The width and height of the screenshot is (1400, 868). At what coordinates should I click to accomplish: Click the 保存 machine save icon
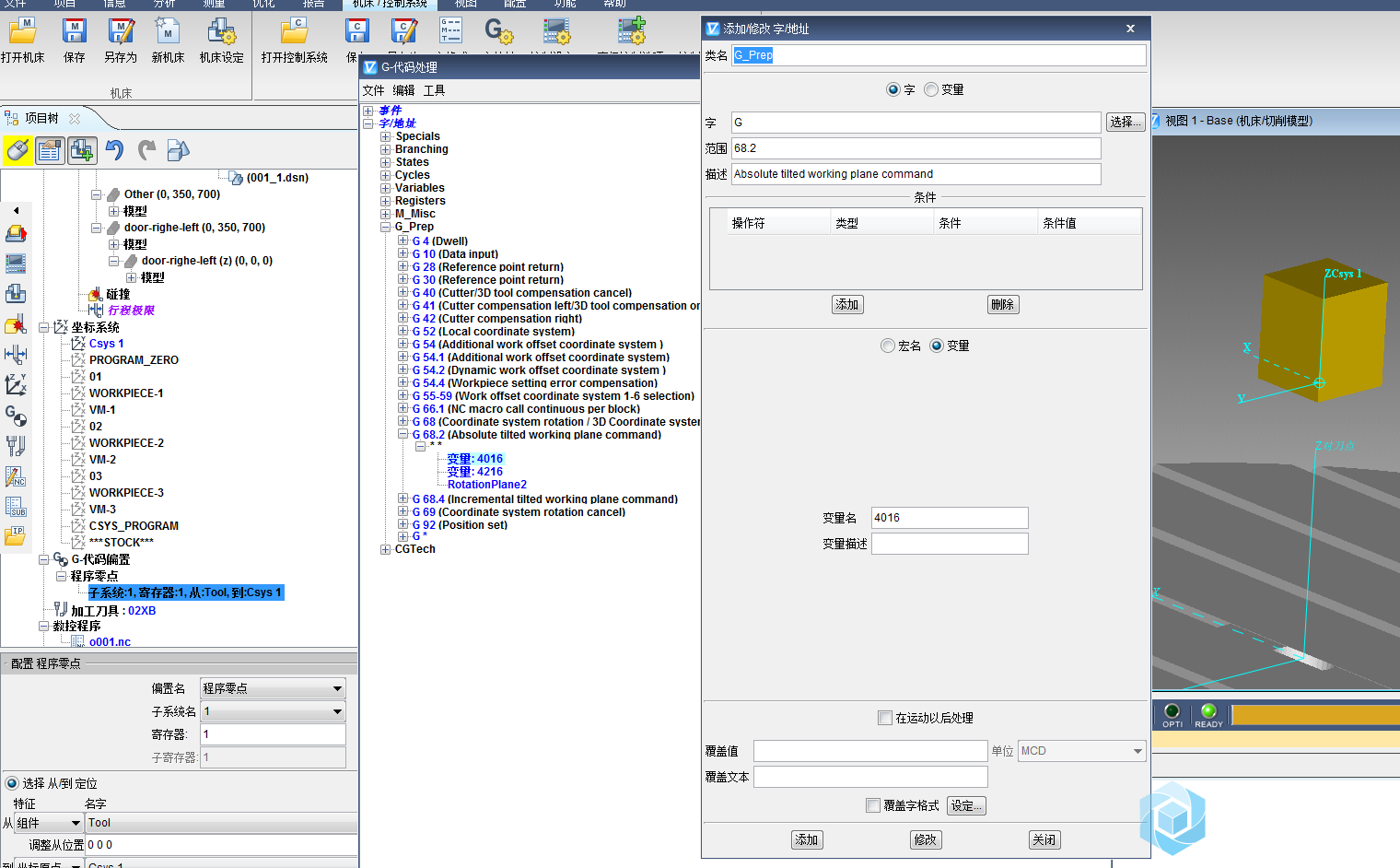coord(74,31)
